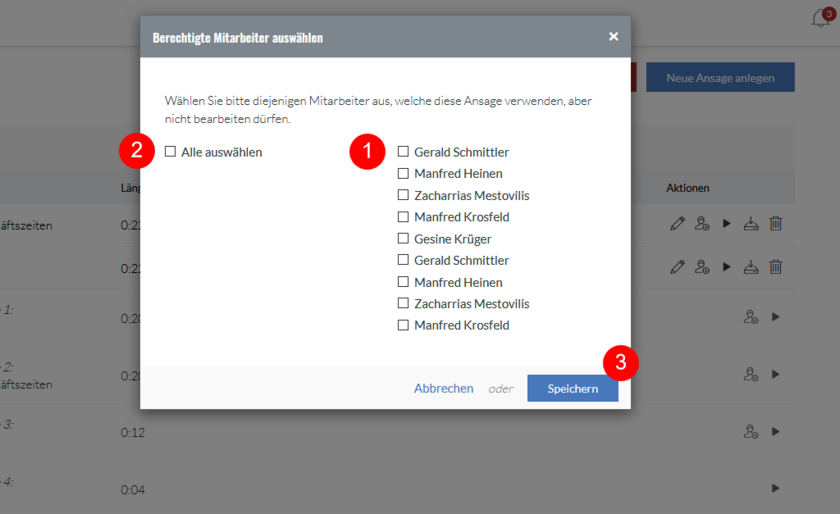Check Gesine Krüger in the employee list
The width and height of the screenshot is (840, 514).
(x=403, y=238)
